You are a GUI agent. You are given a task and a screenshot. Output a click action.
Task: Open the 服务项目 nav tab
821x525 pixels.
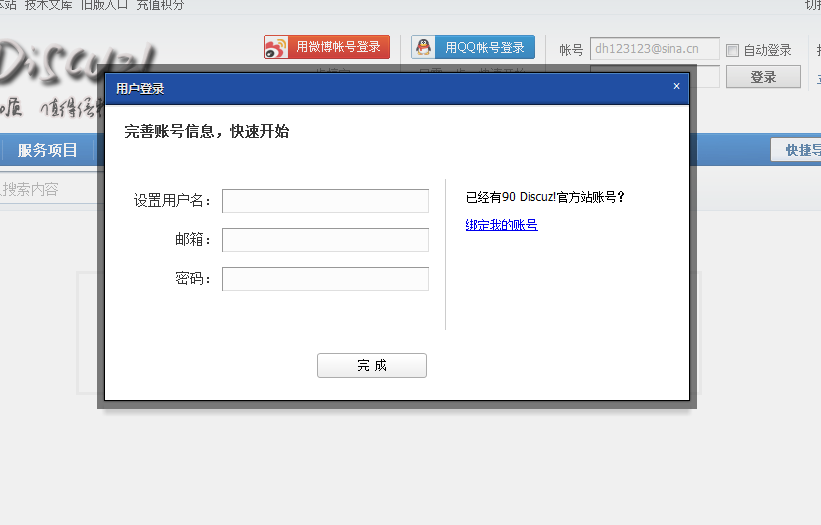coord(47,150)
